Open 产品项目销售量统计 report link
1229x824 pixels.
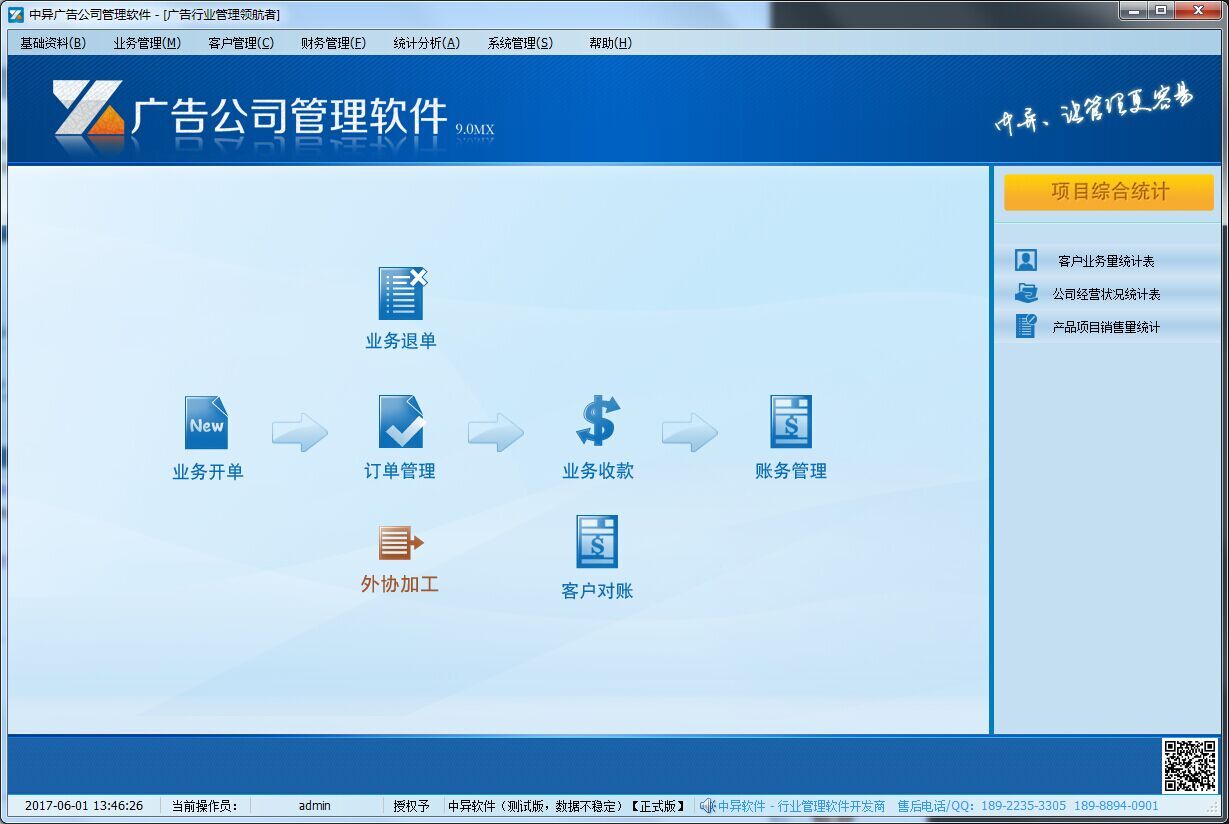click(1106, 327)
